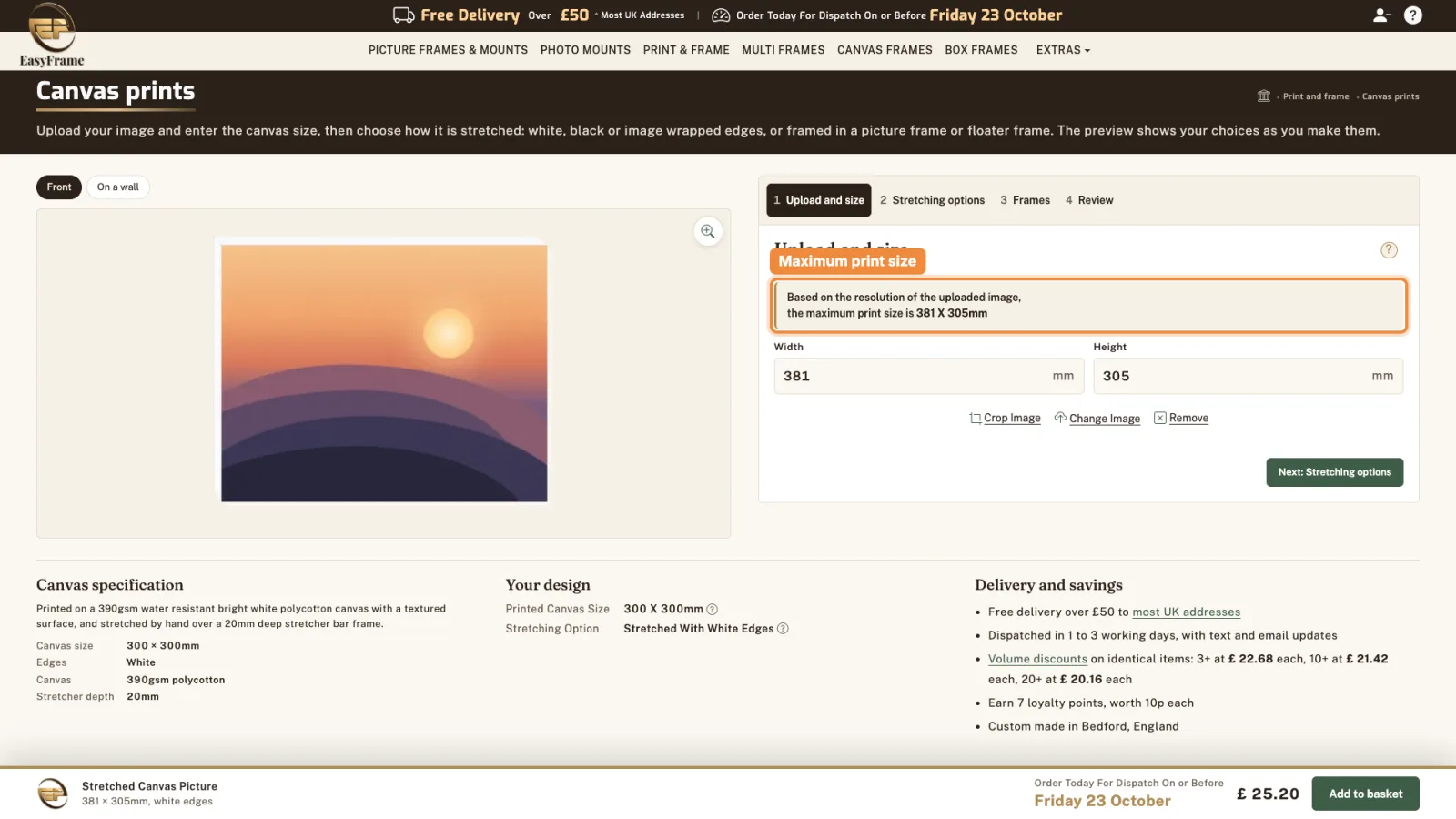1456x819 pixels.
Task: Click the Remove image link
Action: click(x=1181, y=419)
